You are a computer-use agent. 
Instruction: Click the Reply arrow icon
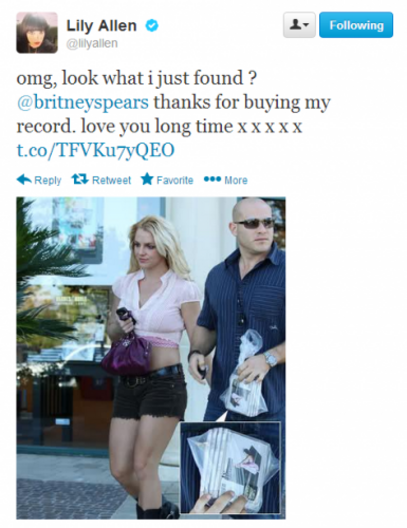tap(24, 179)
